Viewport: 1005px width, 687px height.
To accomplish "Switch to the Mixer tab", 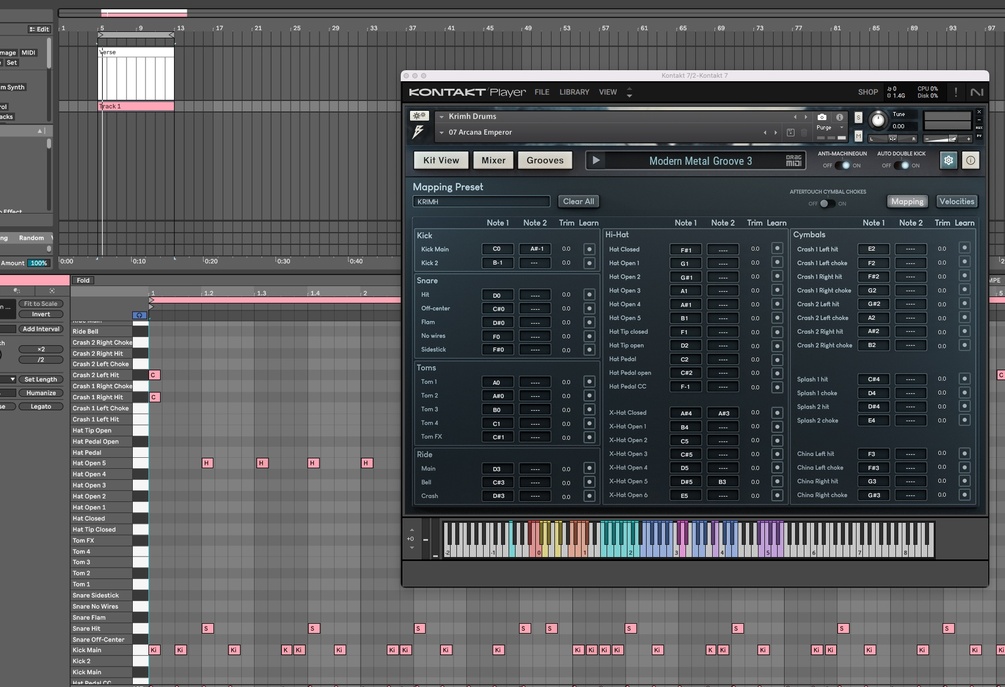I will 494,160.
